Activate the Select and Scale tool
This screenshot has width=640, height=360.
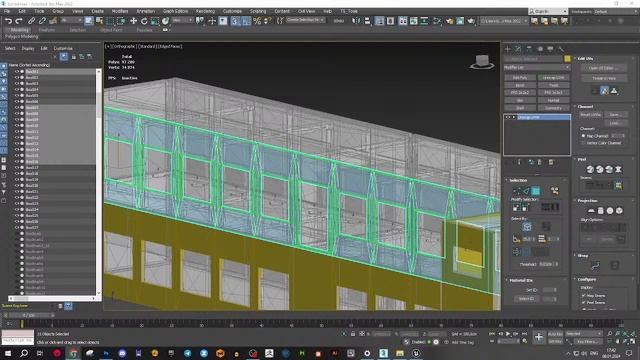click(155, 20)
